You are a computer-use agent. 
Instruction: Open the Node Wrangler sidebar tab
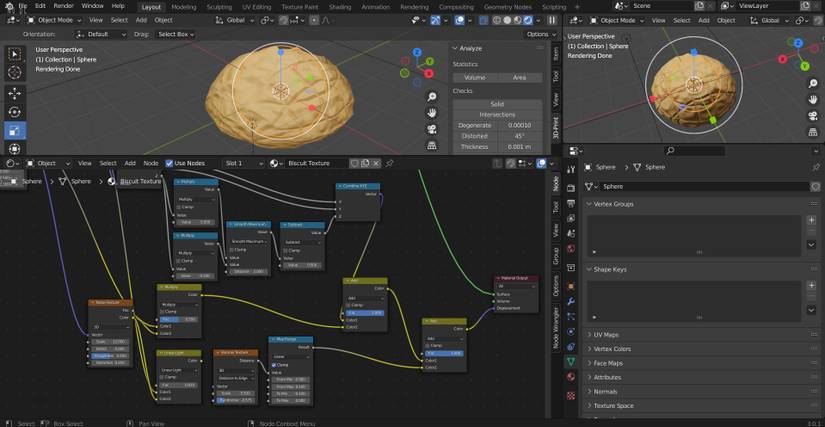pyautogui.click(x=555, y=327)
